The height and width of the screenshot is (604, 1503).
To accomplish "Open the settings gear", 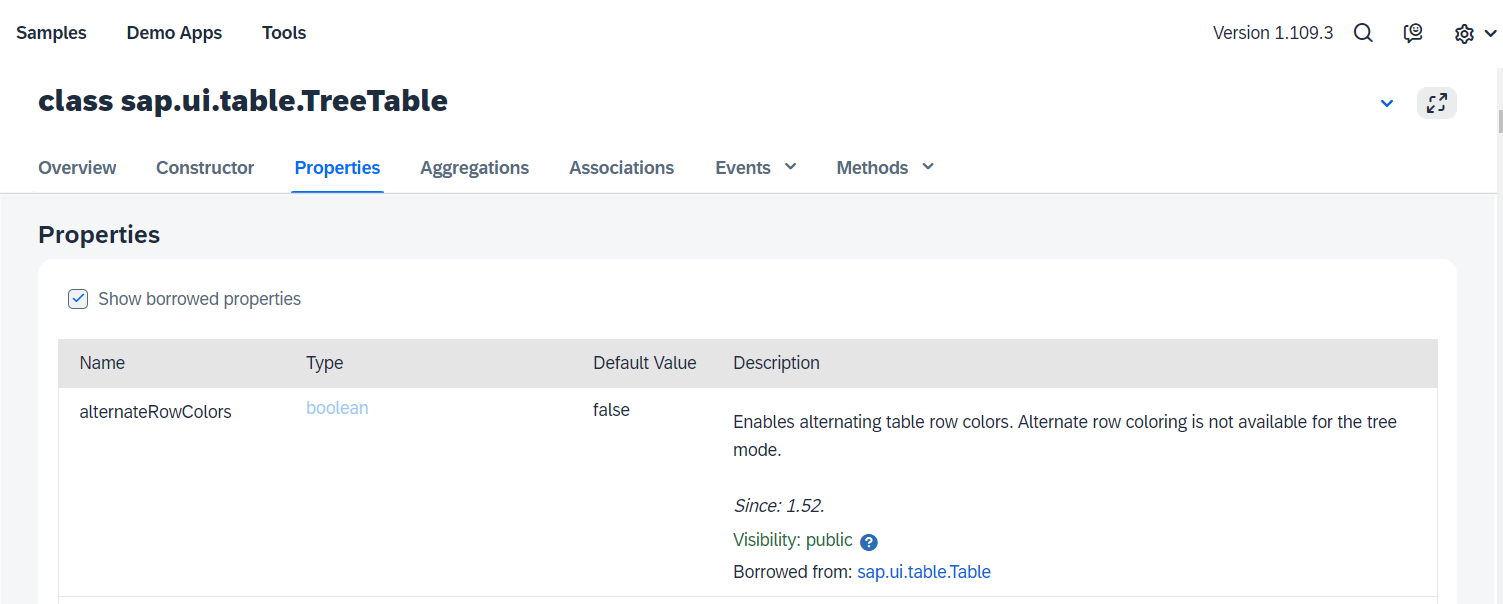I will [x=1463, y=32].
